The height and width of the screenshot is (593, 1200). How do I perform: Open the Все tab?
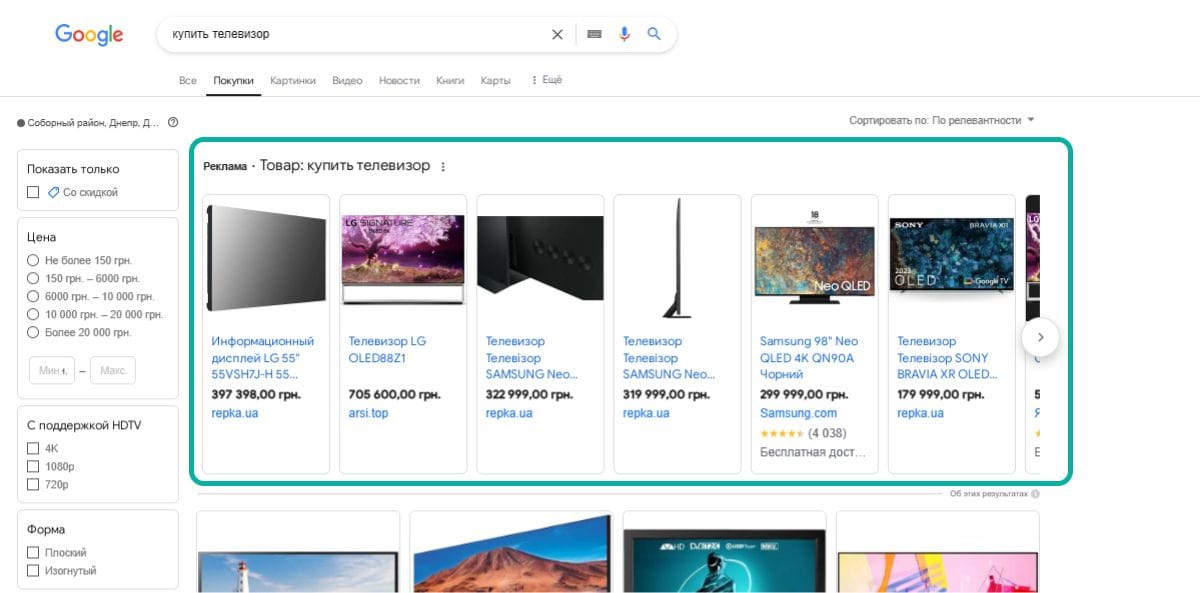coord(188,80)
